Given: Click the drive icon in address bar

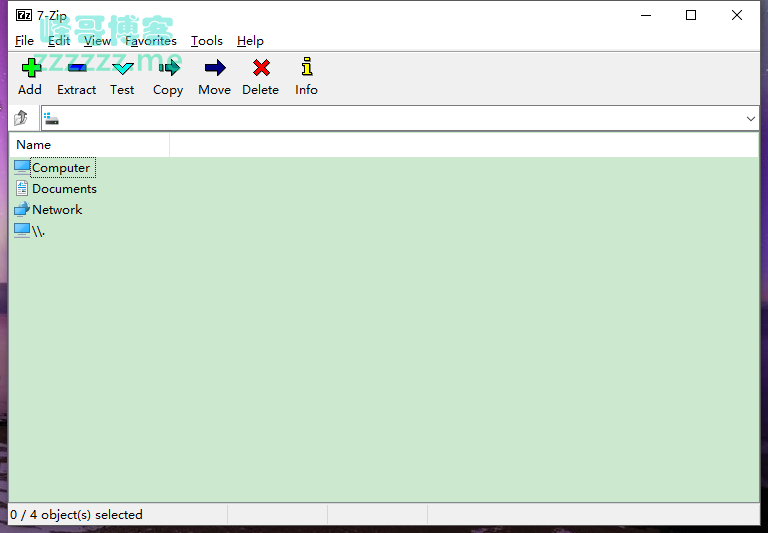Looking at the screenshot, I should [51, 118].
